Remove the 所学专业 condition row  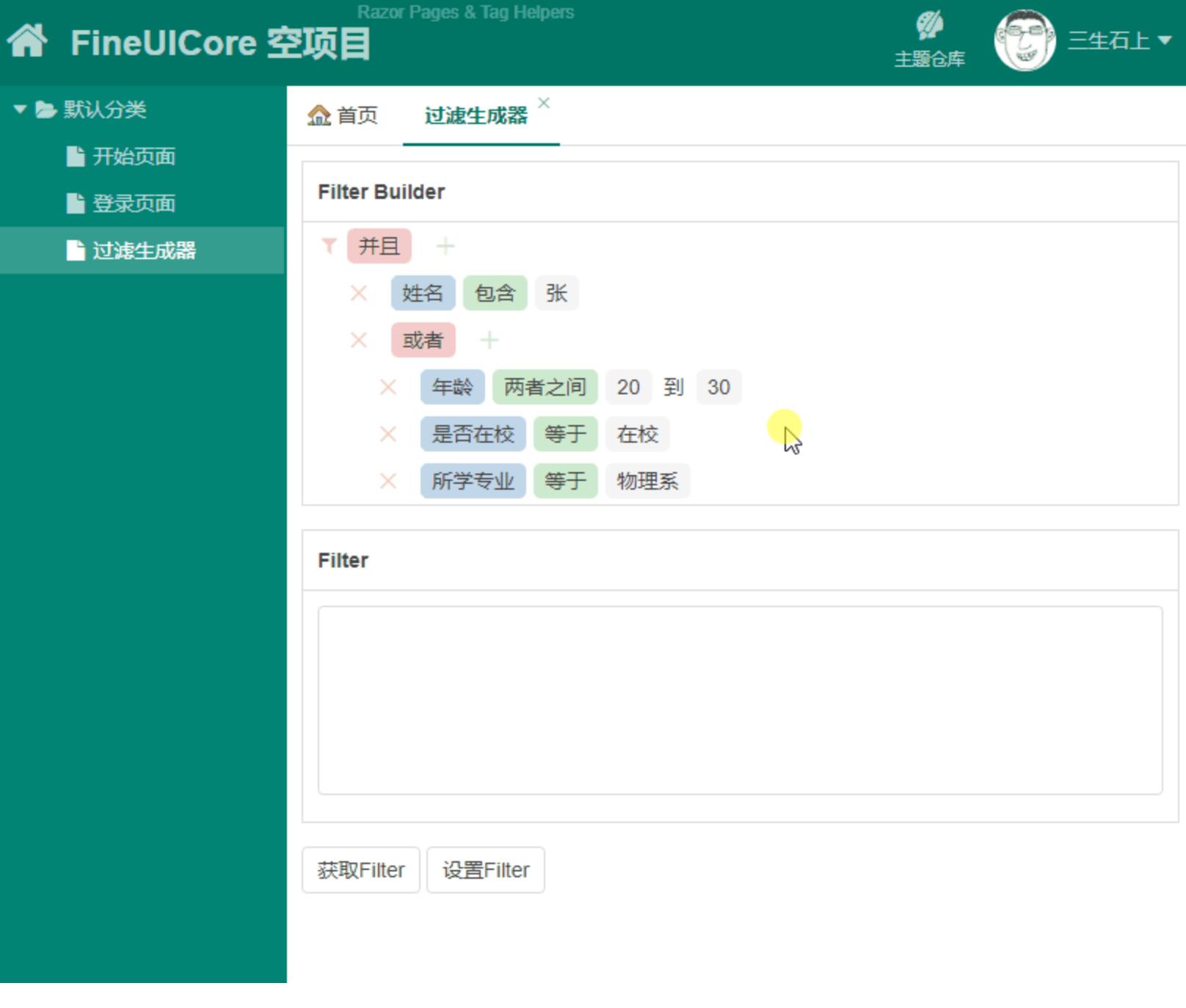point(388,482)
